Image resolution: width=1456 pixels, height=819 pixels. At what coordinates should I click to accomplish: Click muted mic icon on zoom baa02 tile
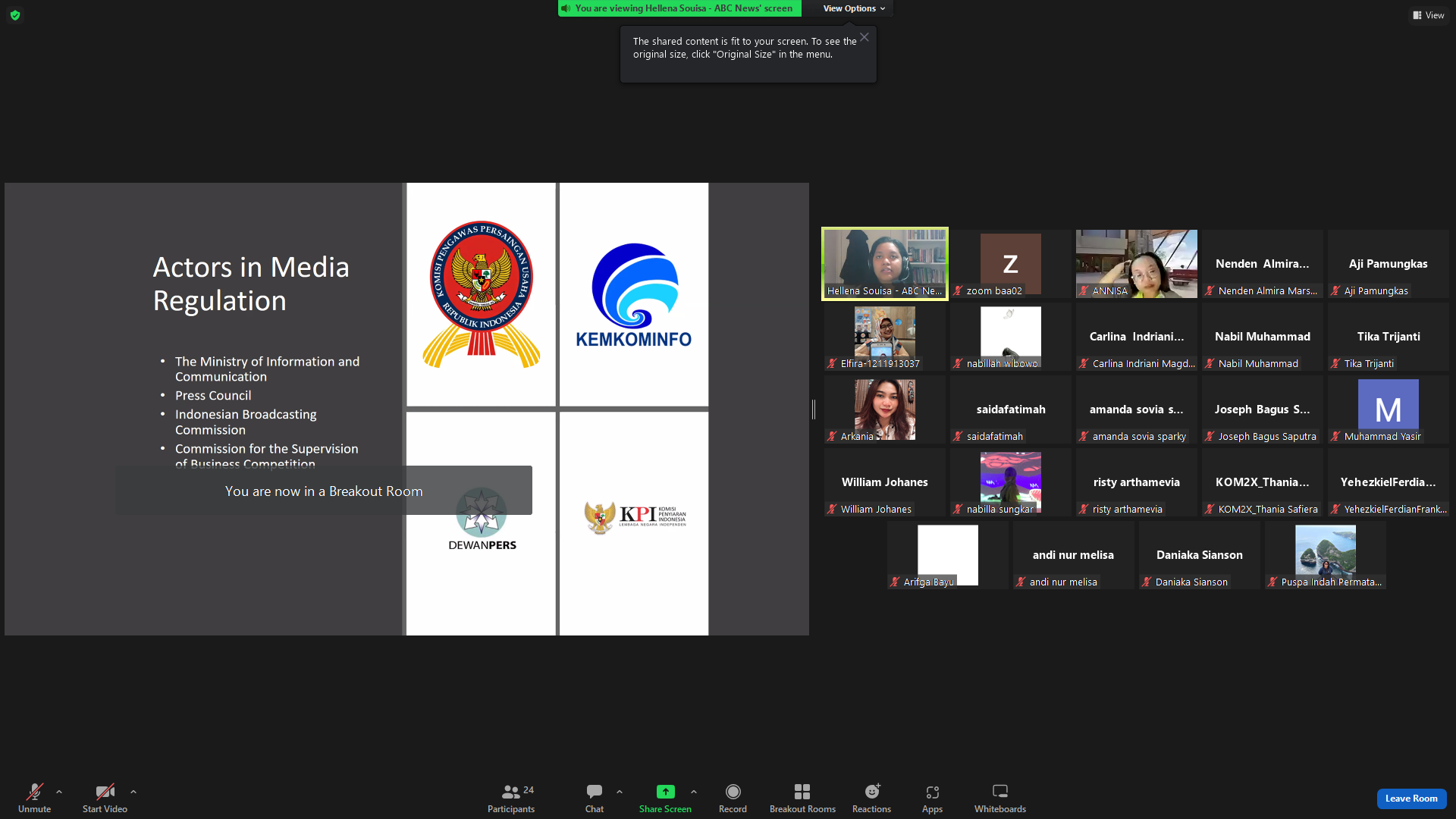[x=958, y=290]
